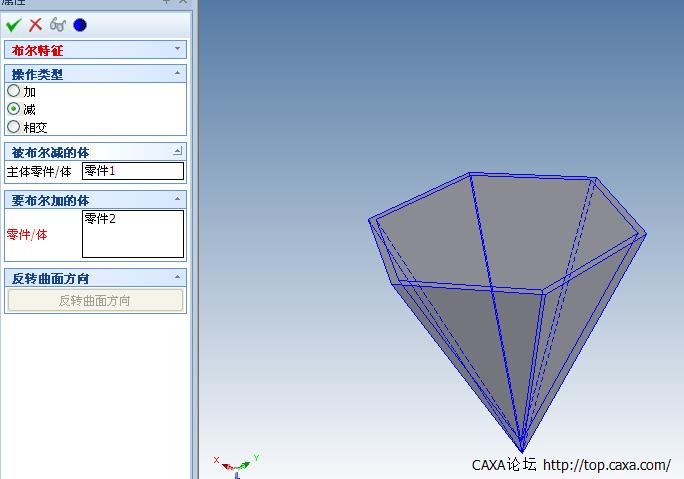Image resolution: width=684 pixels, height=479 pixels.
Task: Select the 加 (add) operation type
Action: pyautogui.click(x=14, y=91)
